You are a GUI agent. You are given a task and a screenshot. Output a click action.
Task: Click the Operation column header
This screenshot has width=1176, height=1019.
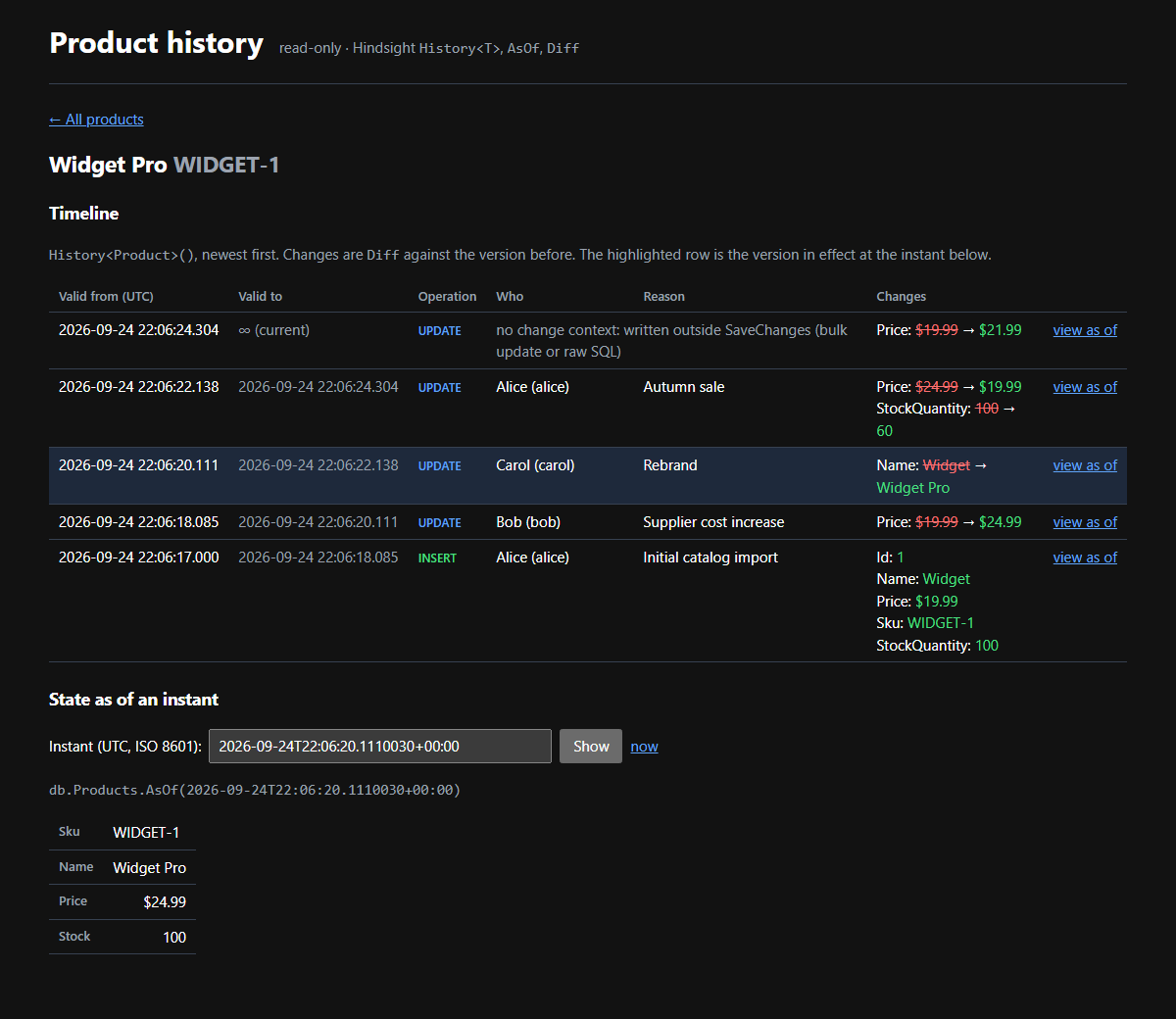[447, 297]
